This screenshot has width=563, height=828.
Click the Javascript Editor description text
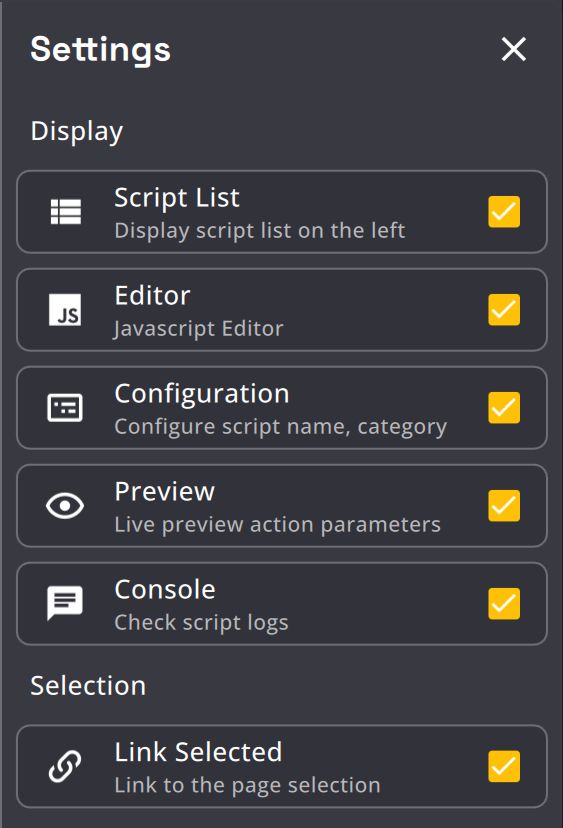click(199, 329)
